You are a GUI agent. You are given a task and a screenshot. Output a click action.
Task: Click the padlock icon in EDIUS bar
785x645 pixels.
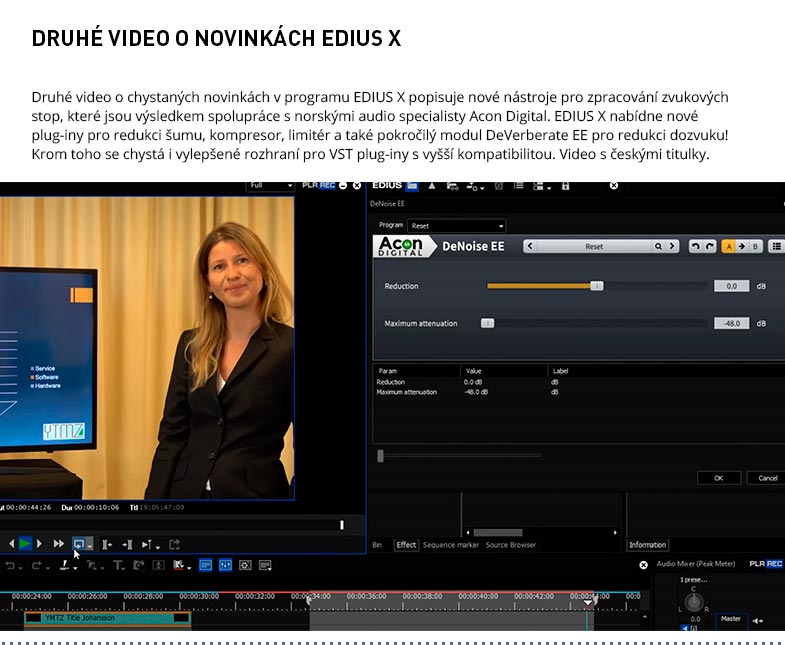[565, 186]
